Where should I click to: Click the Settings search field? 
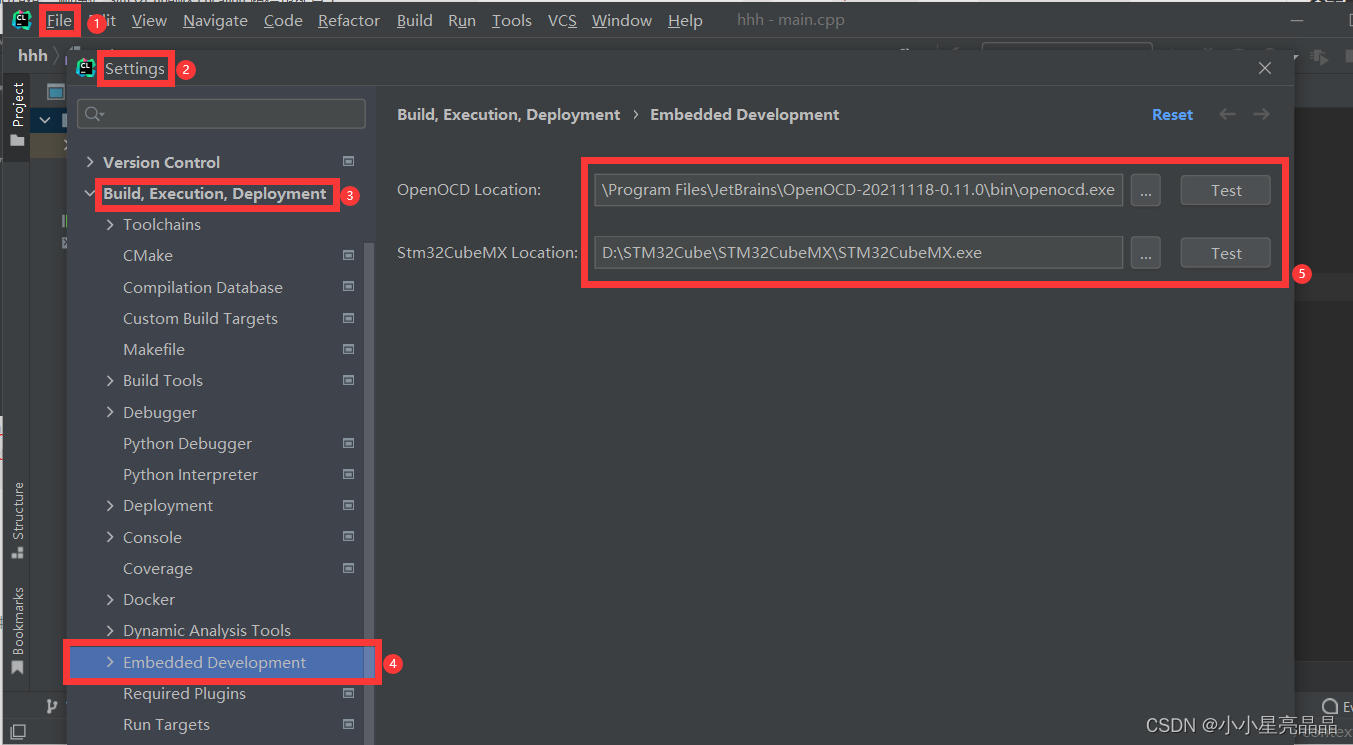(x=221, y=114)
